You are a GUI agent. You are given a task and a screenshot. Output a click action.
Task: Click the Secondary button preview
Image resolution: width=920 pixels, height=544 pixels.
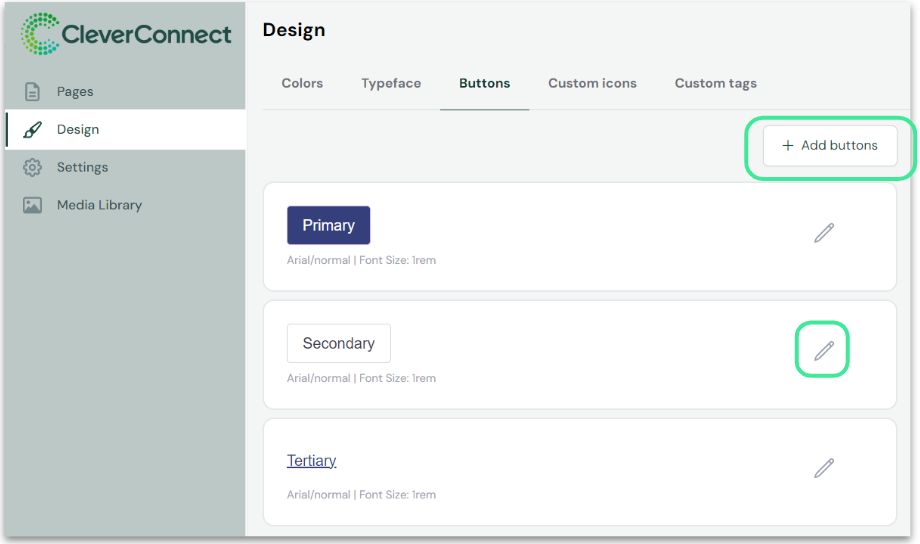point(338,343)
